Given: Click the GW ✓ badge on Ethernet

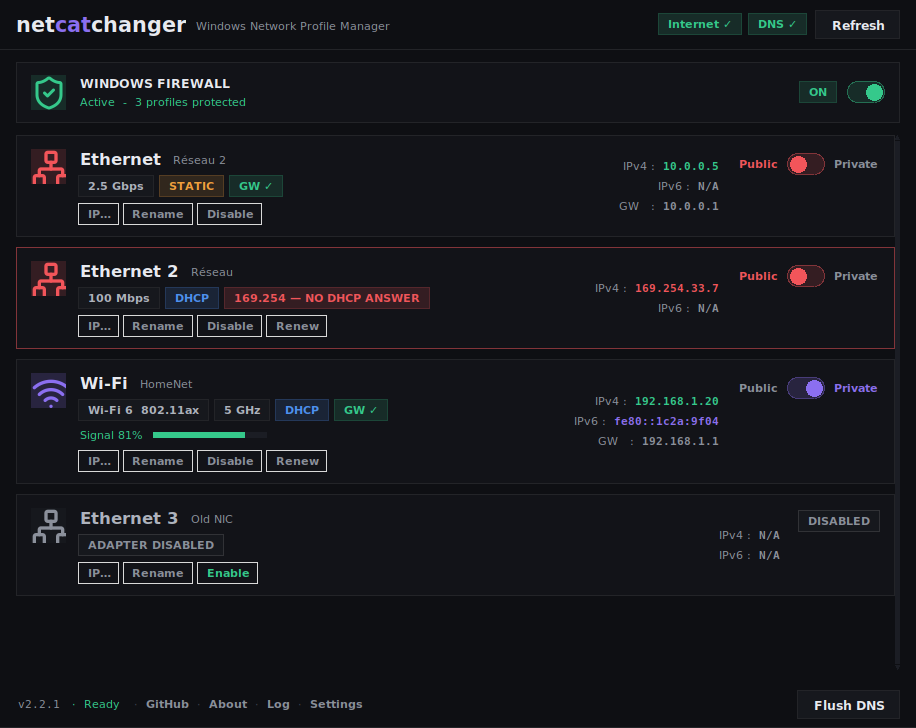Looking at the screenshot, I should click(256, 186).
